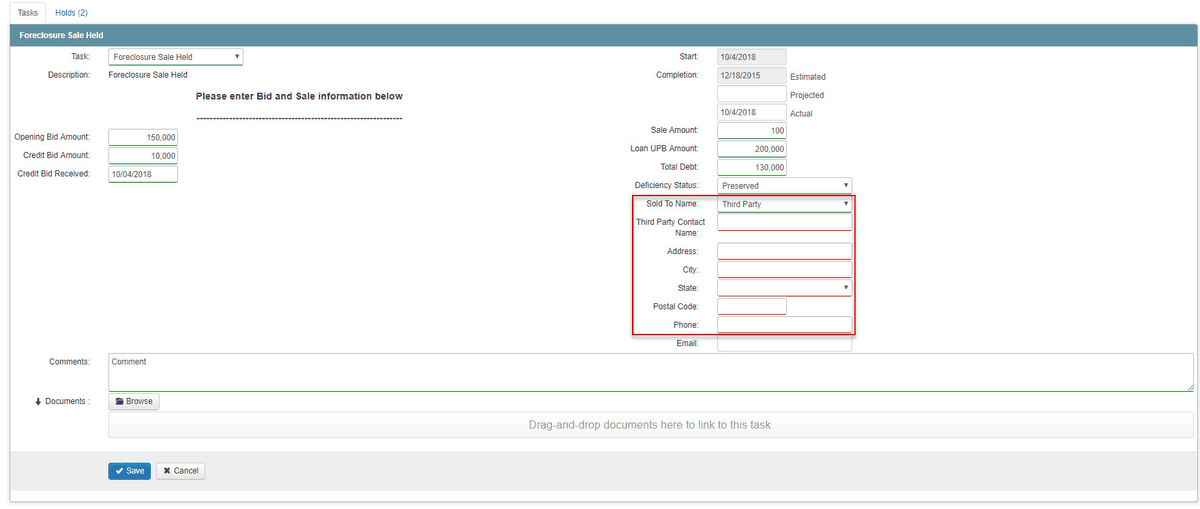Click the Estimated completion date field

[752, 75]
